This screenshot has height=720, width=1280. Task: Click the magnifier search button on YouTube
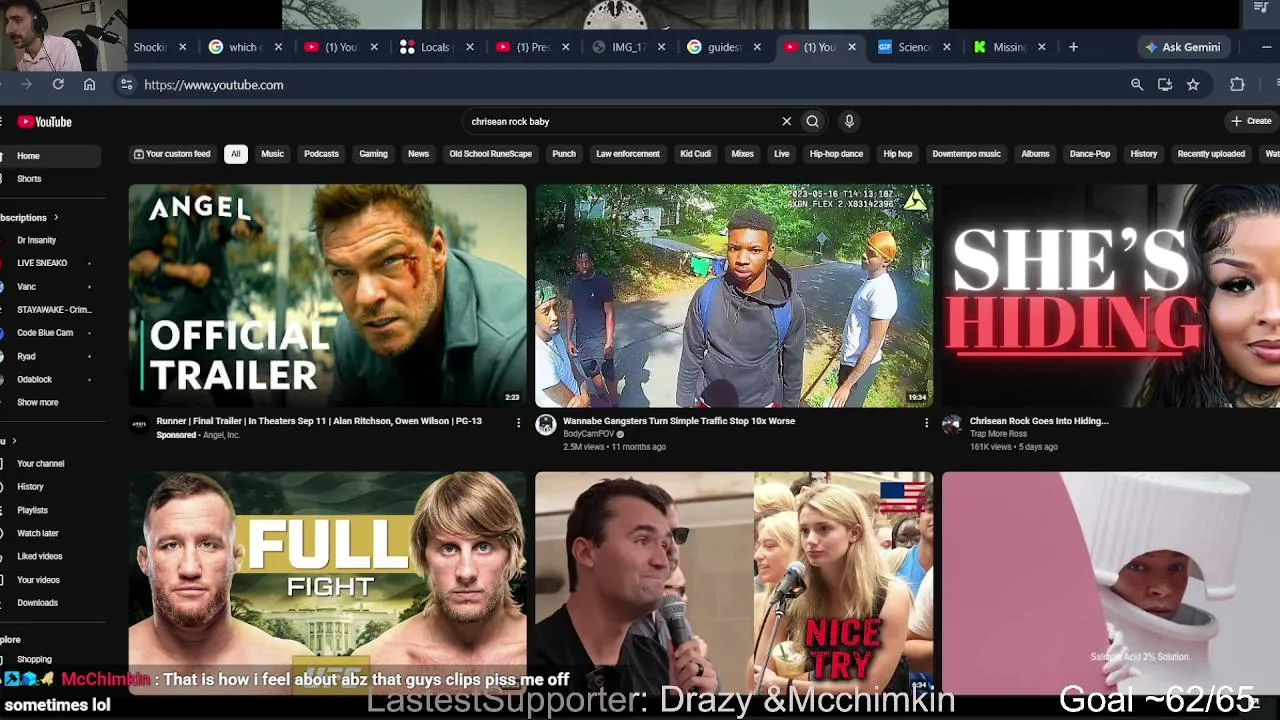click(x=812, y=122)
